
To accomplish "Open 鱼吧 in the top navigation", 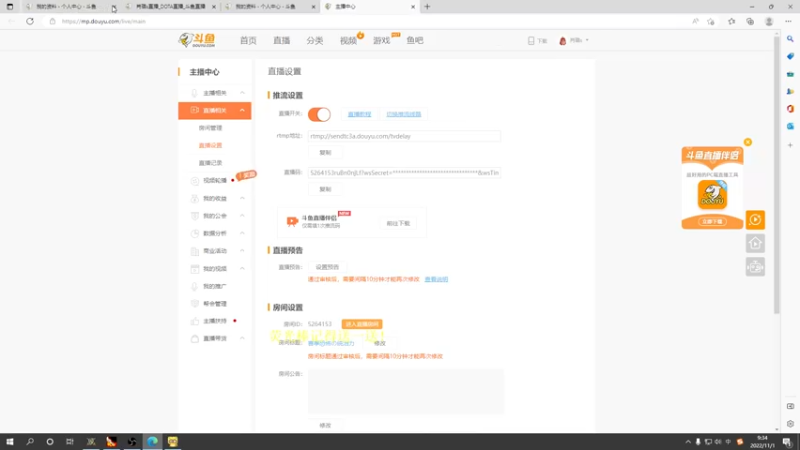I will click(415, 40).
